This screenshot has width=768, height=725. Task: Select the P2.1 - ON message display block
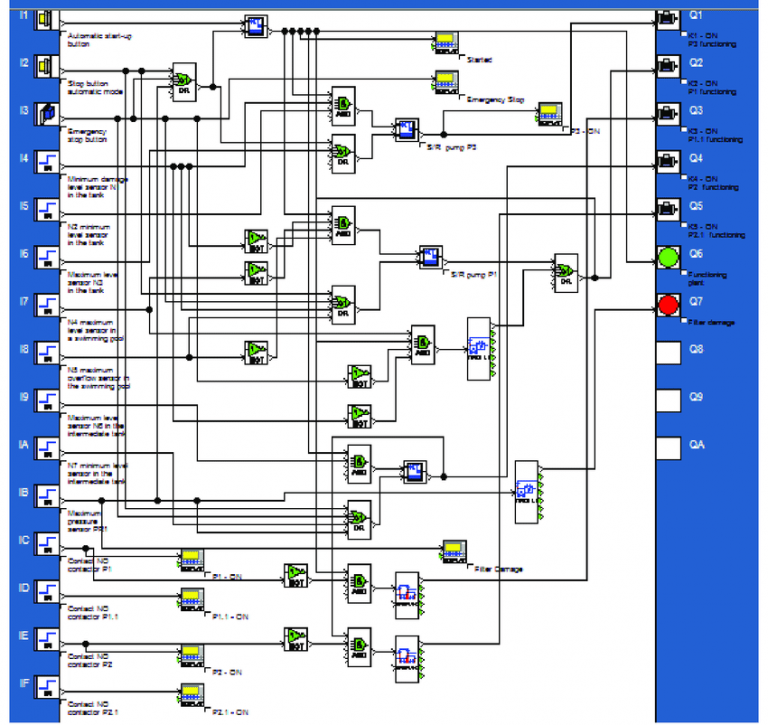click(191, 693)
